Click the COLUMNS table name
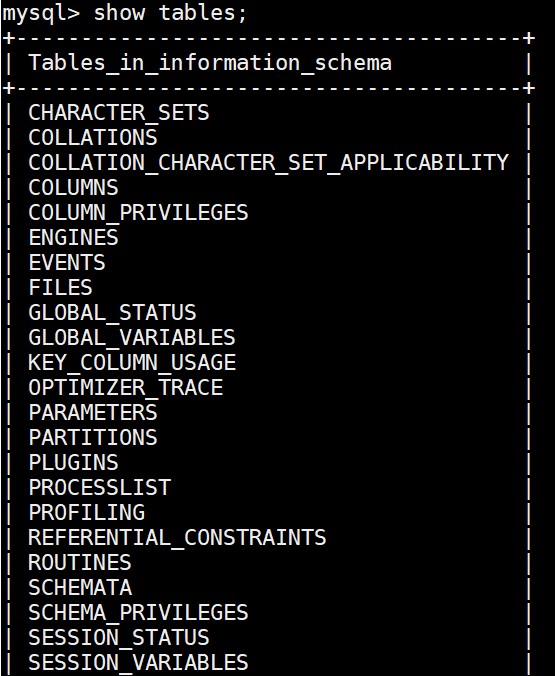 pos(73,188)
